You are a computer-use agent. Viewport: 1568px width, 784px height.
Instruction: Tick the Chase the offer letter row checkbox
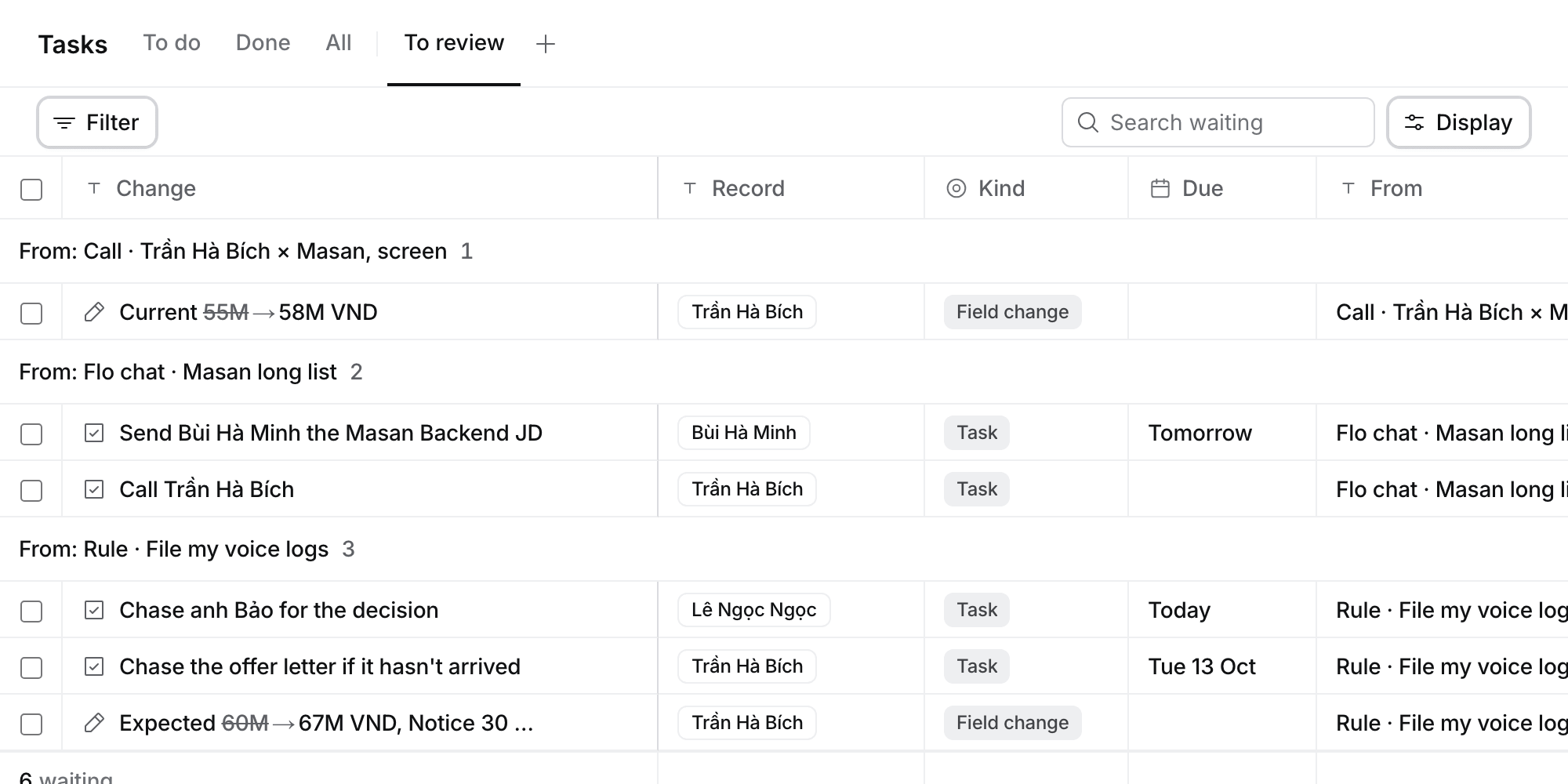tap(31, 668)
